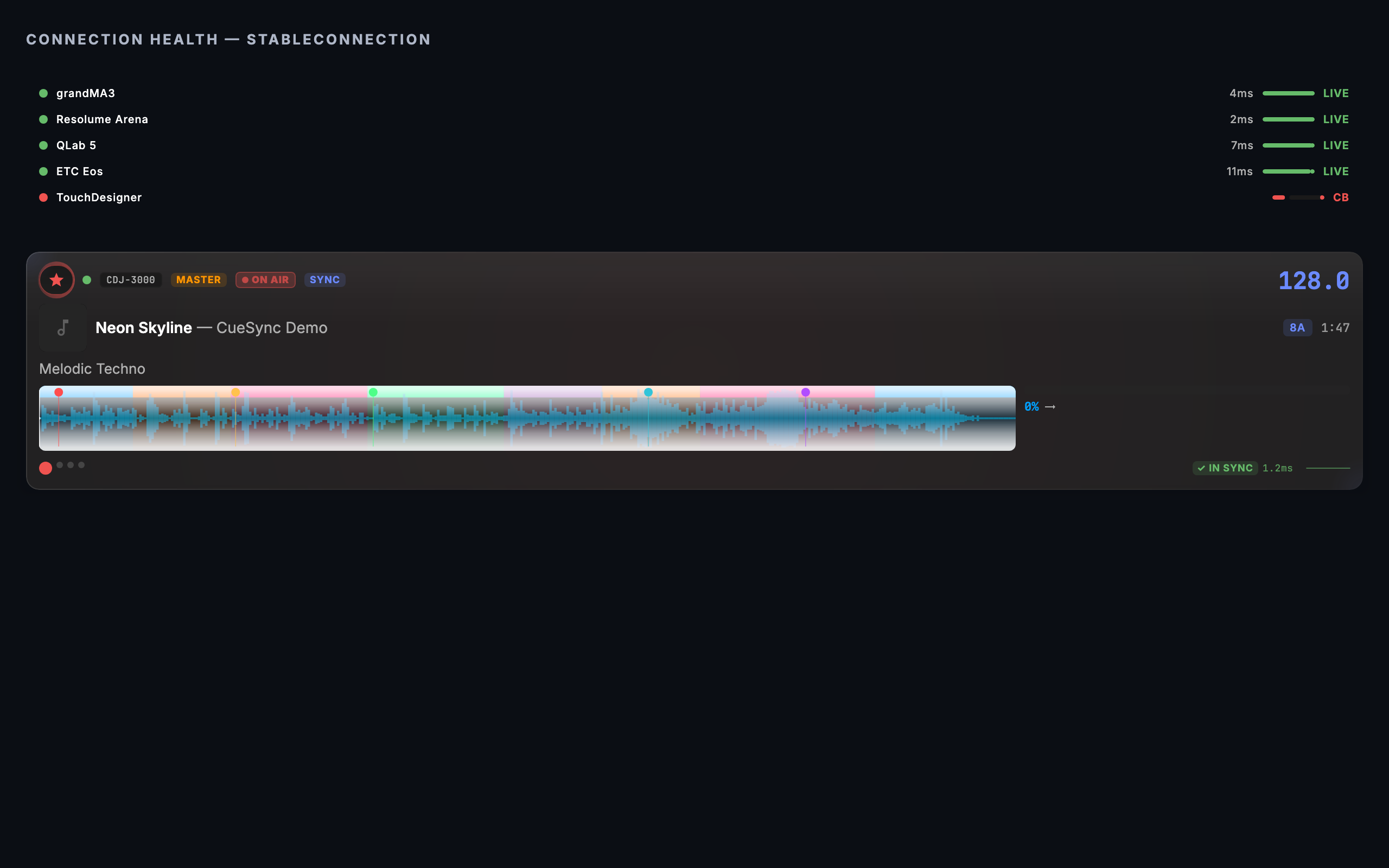Select the QLab 5 connection row
The height and width of the screenshot is (868, 1389).
pos(694,145)
